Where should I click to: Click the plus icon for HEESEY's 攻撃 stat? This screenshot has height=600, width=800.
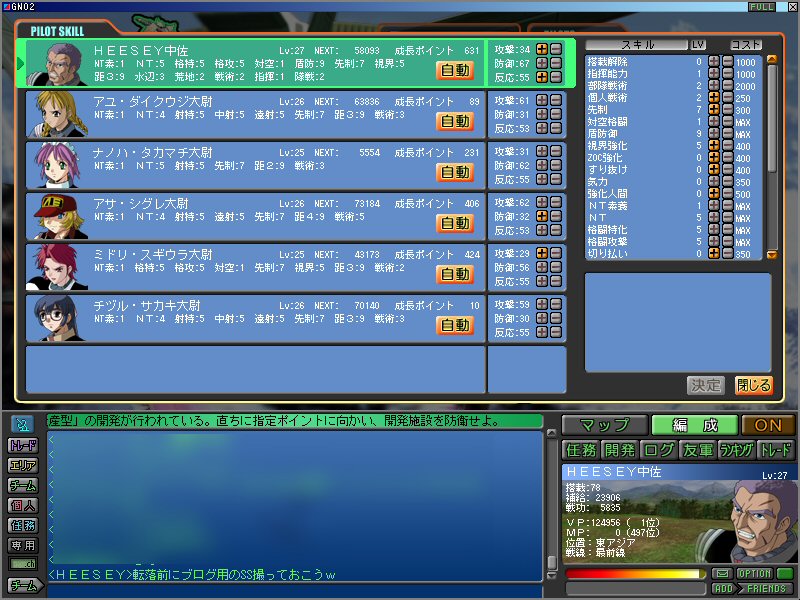(x=542, y=49)
